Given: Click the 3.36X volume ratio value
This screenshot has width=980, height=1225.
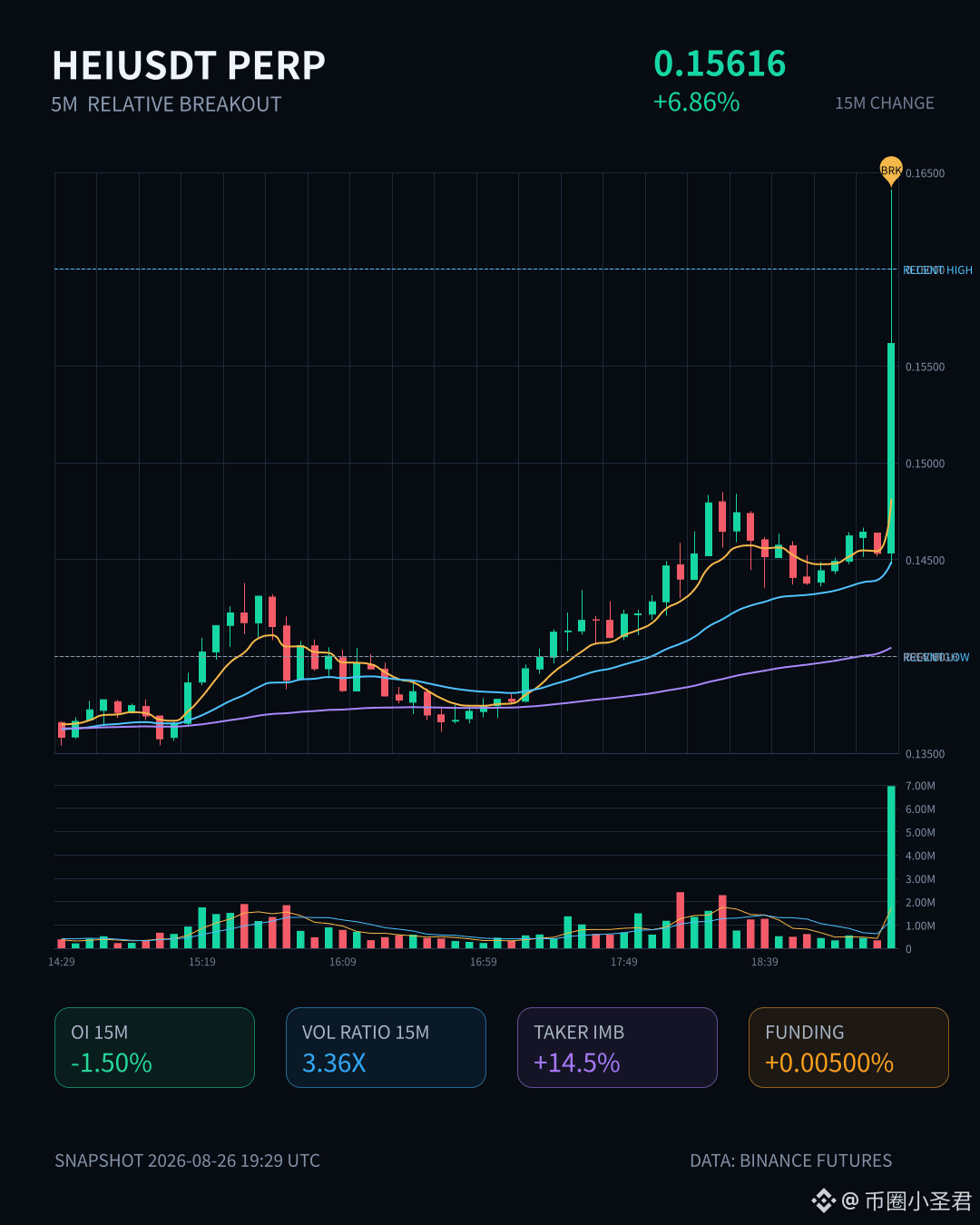Looking at the screenshot, I should point(334,1063).
